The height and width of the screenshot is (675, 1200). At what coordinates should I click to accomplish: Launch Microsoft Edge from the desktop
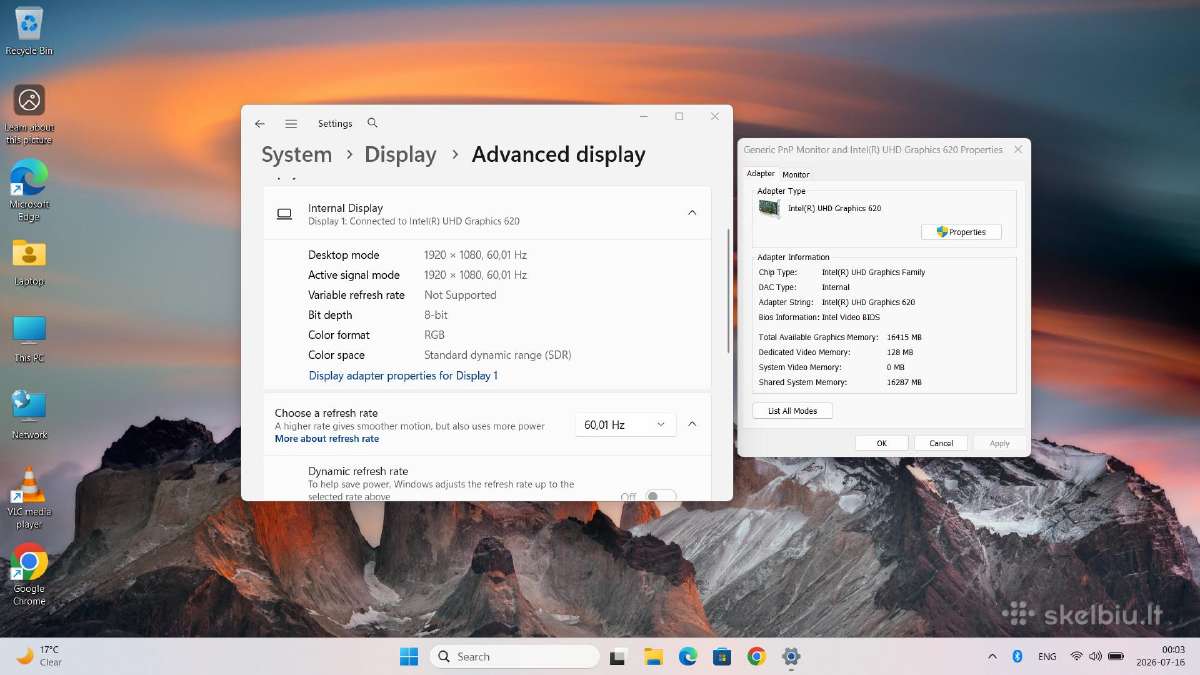(29, 189)
